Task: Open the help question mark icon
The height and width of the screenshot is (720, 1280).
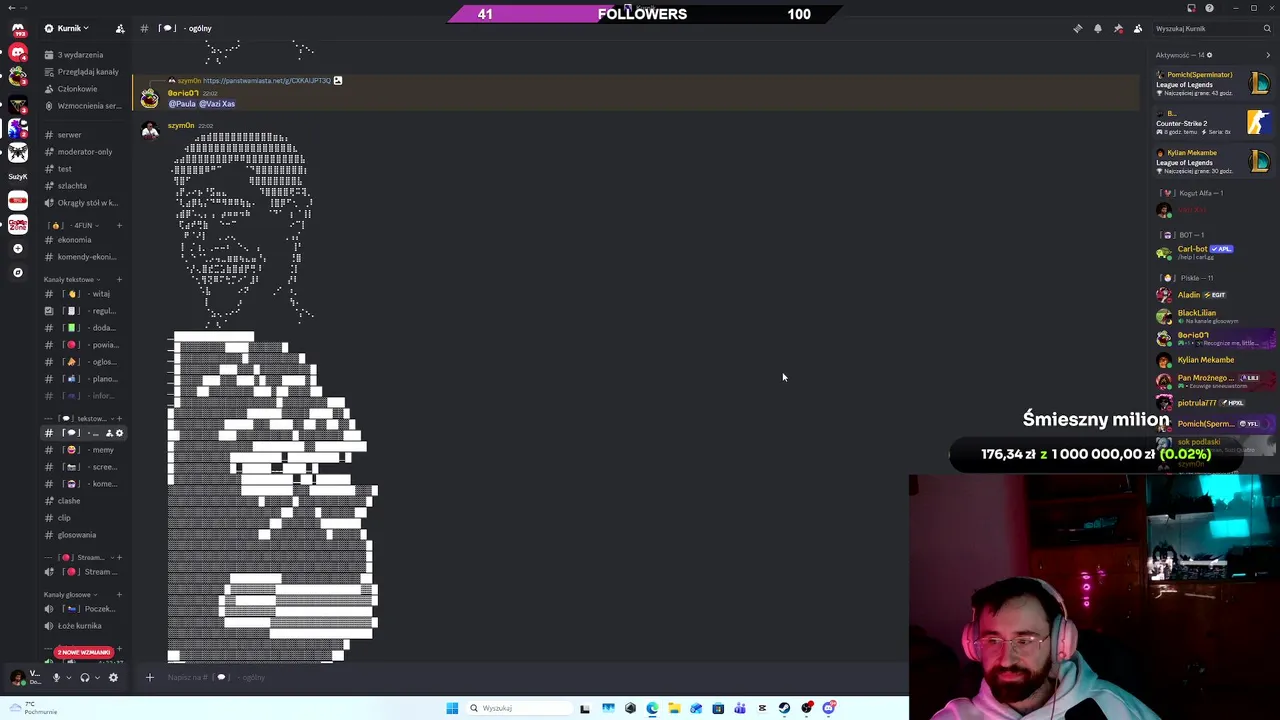Action: 1210,8
